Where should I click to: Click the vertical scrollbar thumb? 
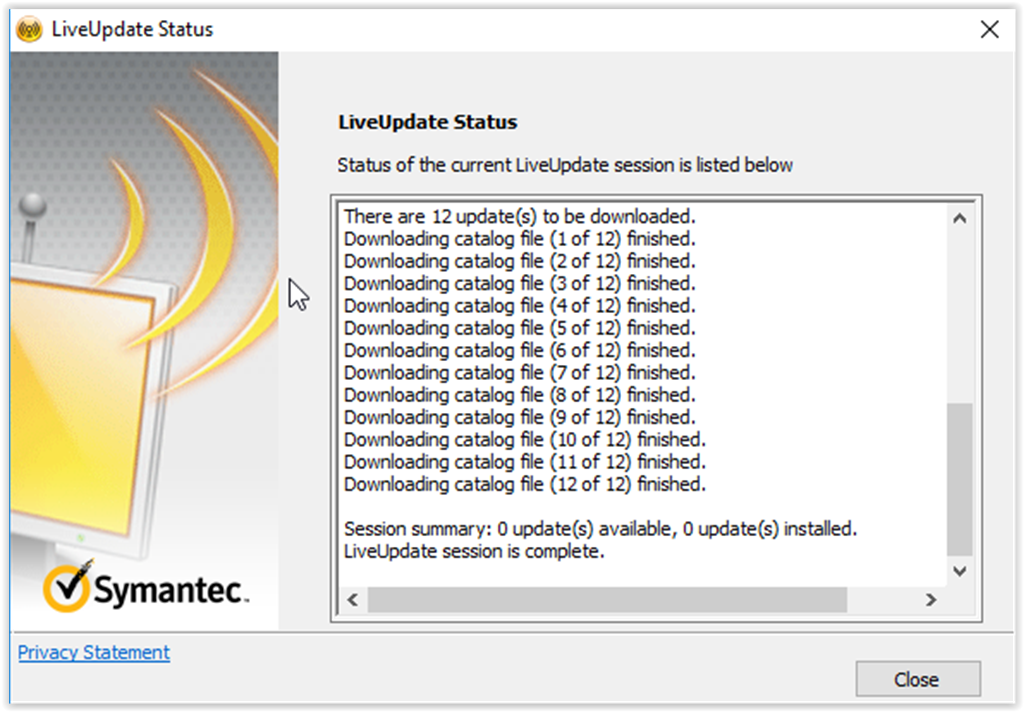click(x=959, y=479)
